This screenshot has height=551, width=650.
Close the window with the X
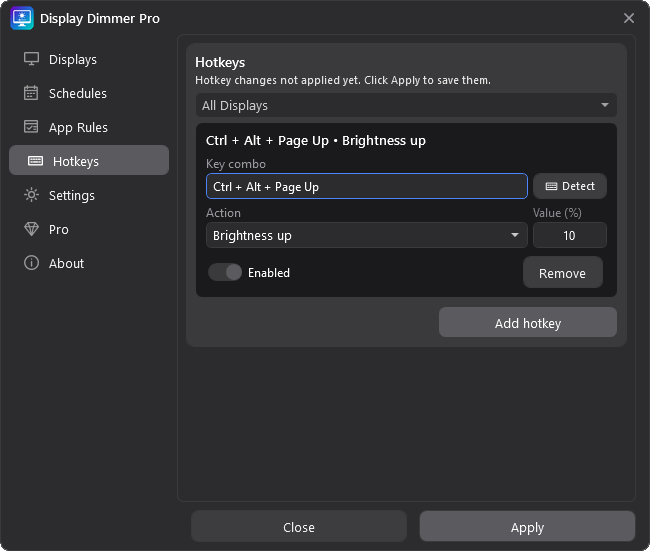coord(628,18)
